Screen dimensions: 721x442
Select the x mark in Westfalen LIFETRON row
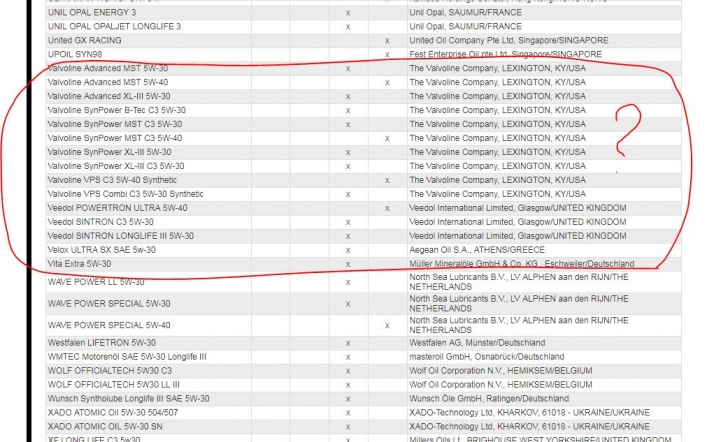348,344
